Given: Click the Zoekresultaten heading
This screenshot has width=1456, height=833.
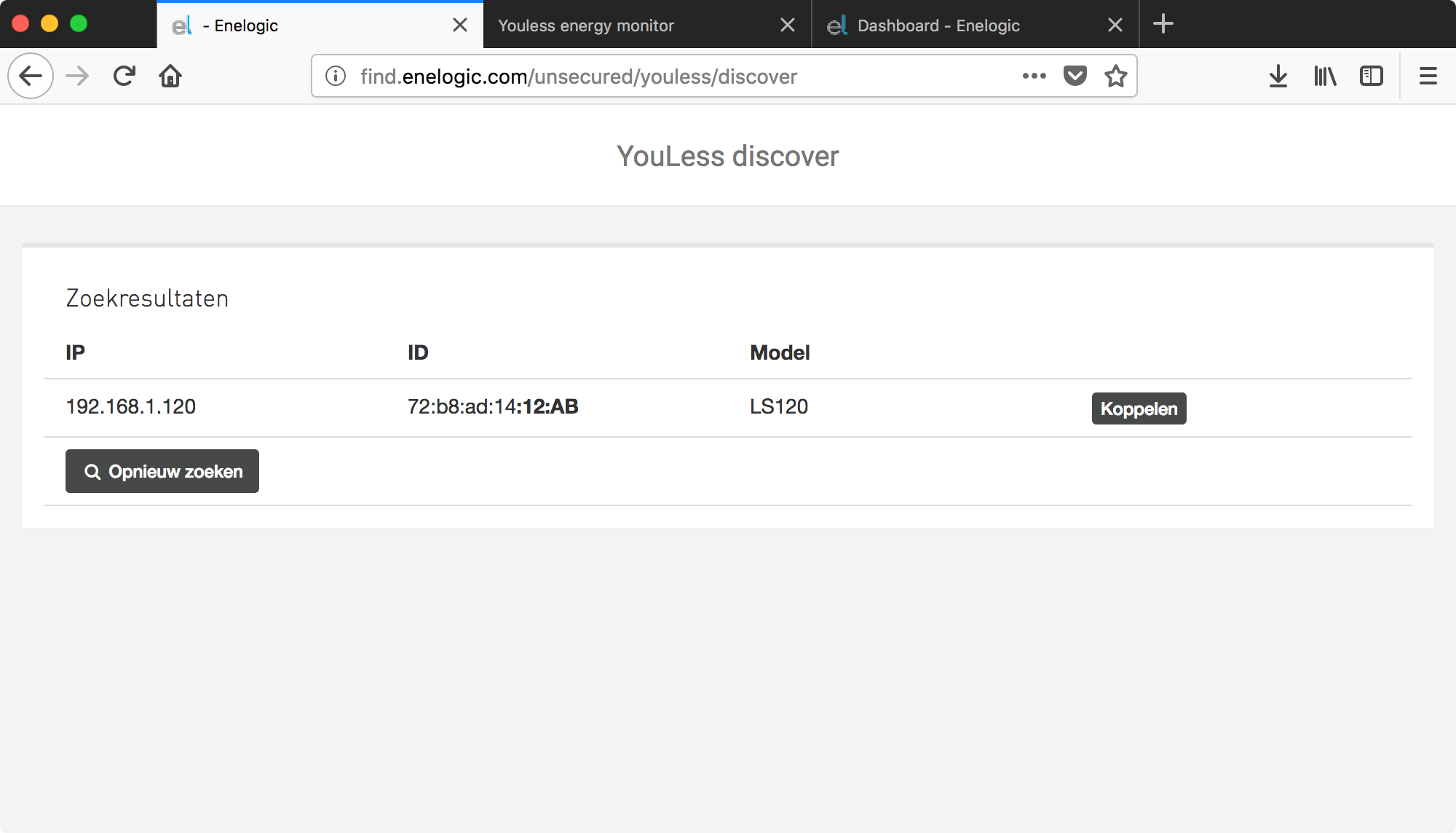Looking at the screenshot, I should 147,299.
